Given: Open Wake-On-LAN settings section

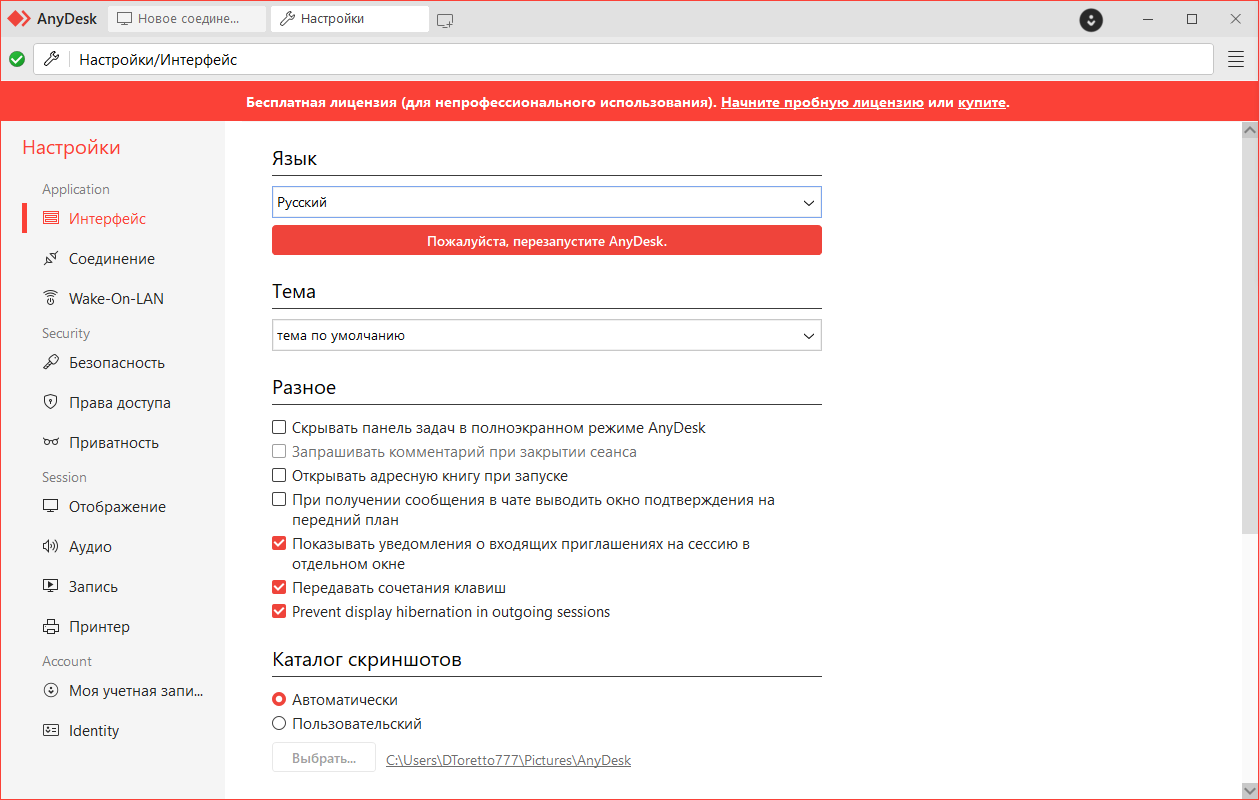Looking at the screenshot, I should click(x=116, y=299).
